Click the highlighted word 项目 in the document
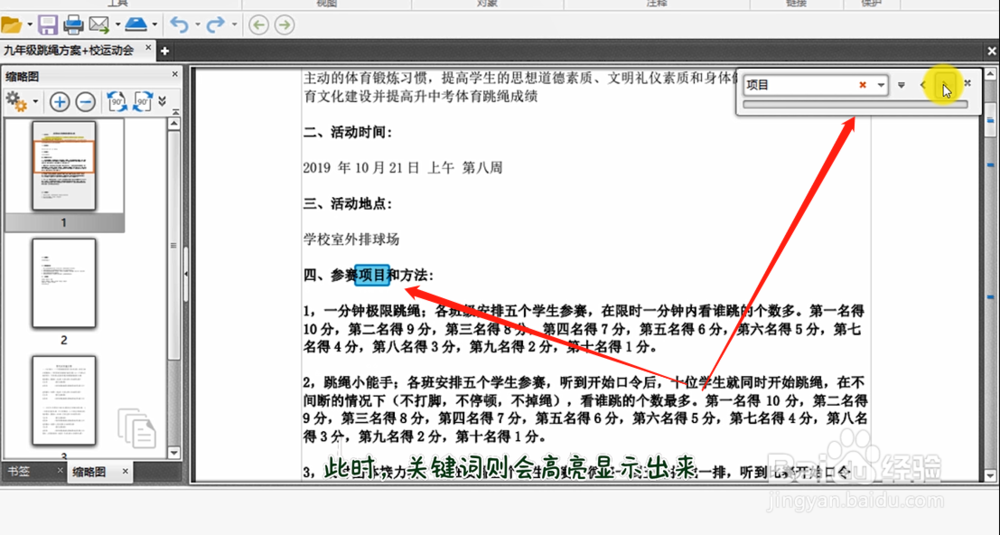 coord(372,275)
